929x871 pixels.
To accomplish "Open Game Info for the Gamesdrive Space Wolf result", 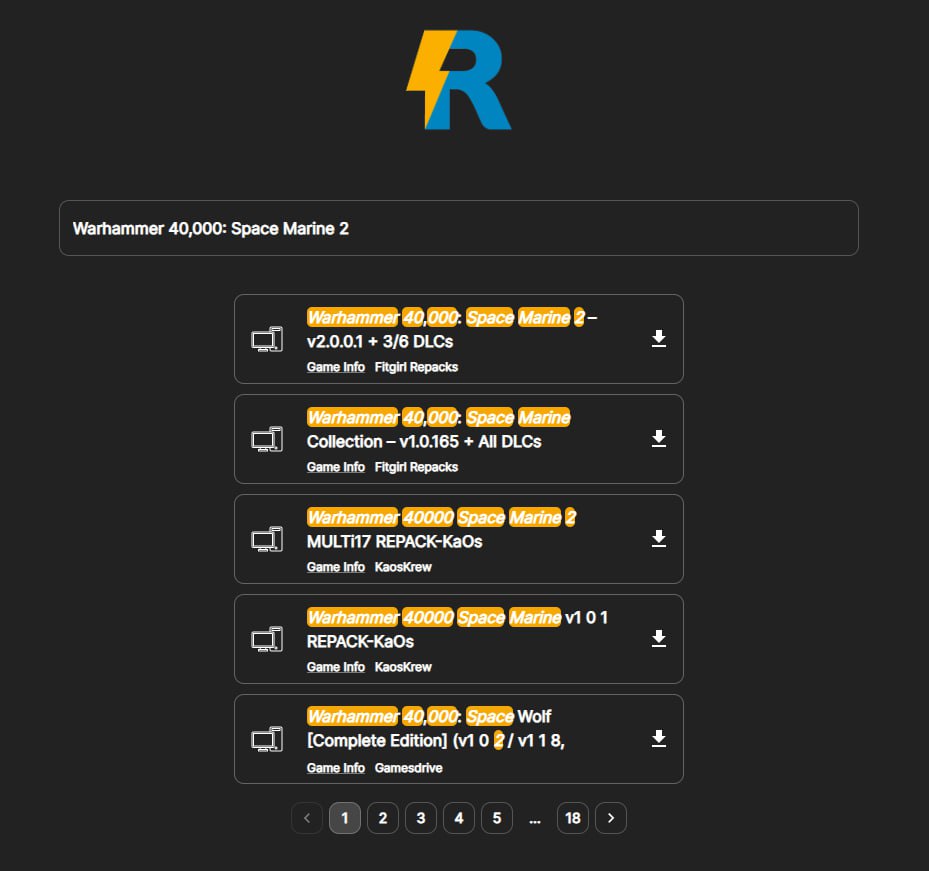I will [x=335, y=768].
